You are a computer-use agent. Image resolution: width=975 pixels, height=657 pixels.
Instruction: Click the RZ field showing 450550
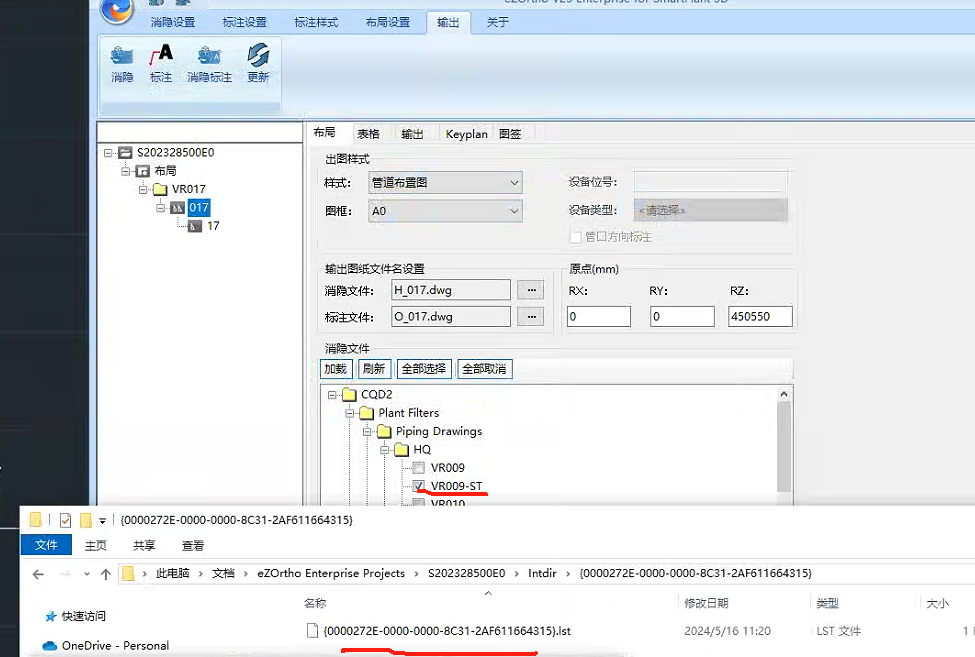760,316
